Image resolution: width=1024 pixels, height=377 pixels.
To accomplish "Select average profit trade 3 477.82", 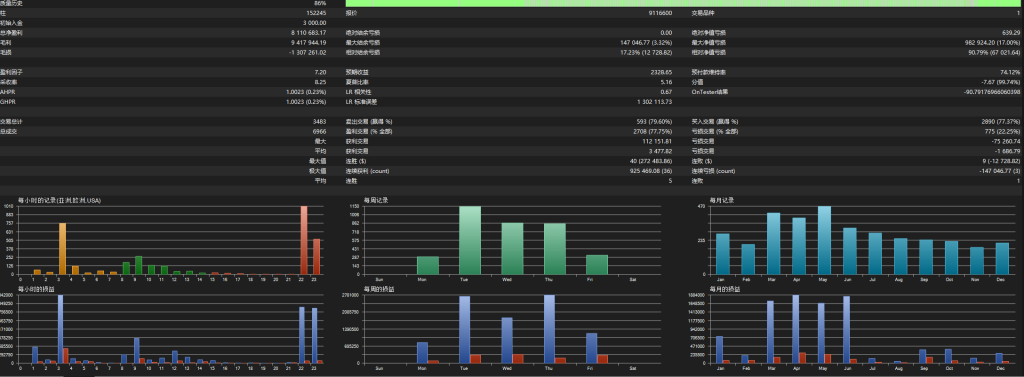I will pyautogui.click(x=660, y=150).
